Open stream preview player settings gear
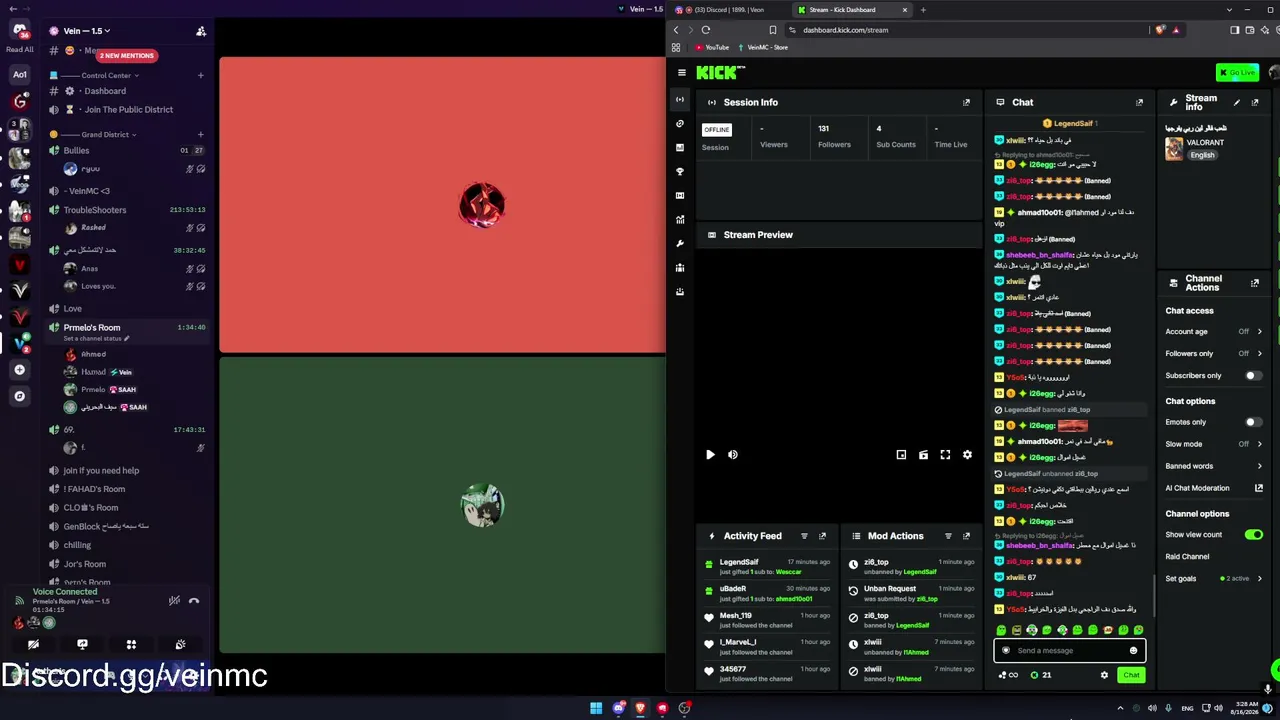The image size is (1280, 720). coord(967,455)
